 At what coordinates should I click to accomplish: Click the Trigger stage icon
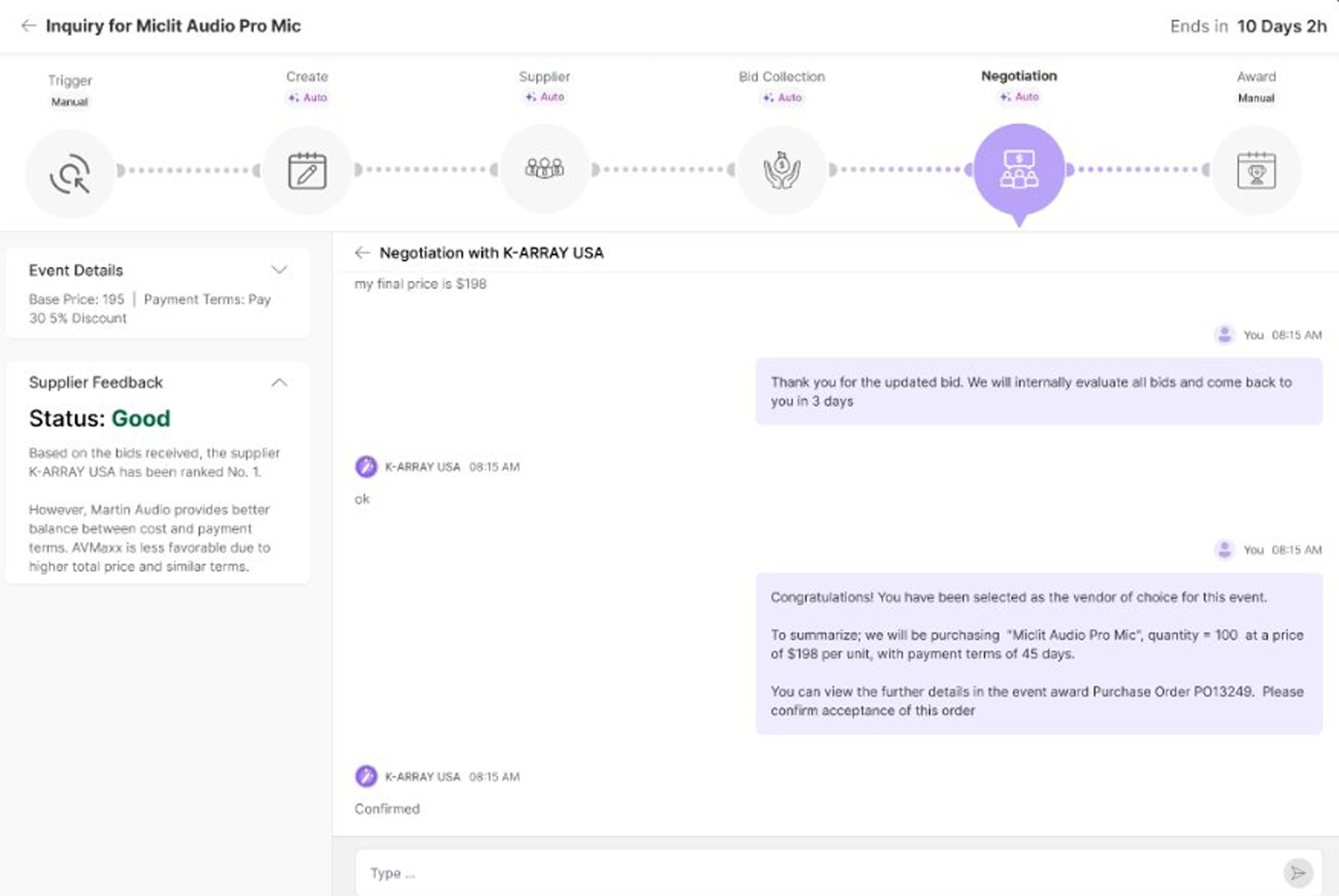coord(70,173)
